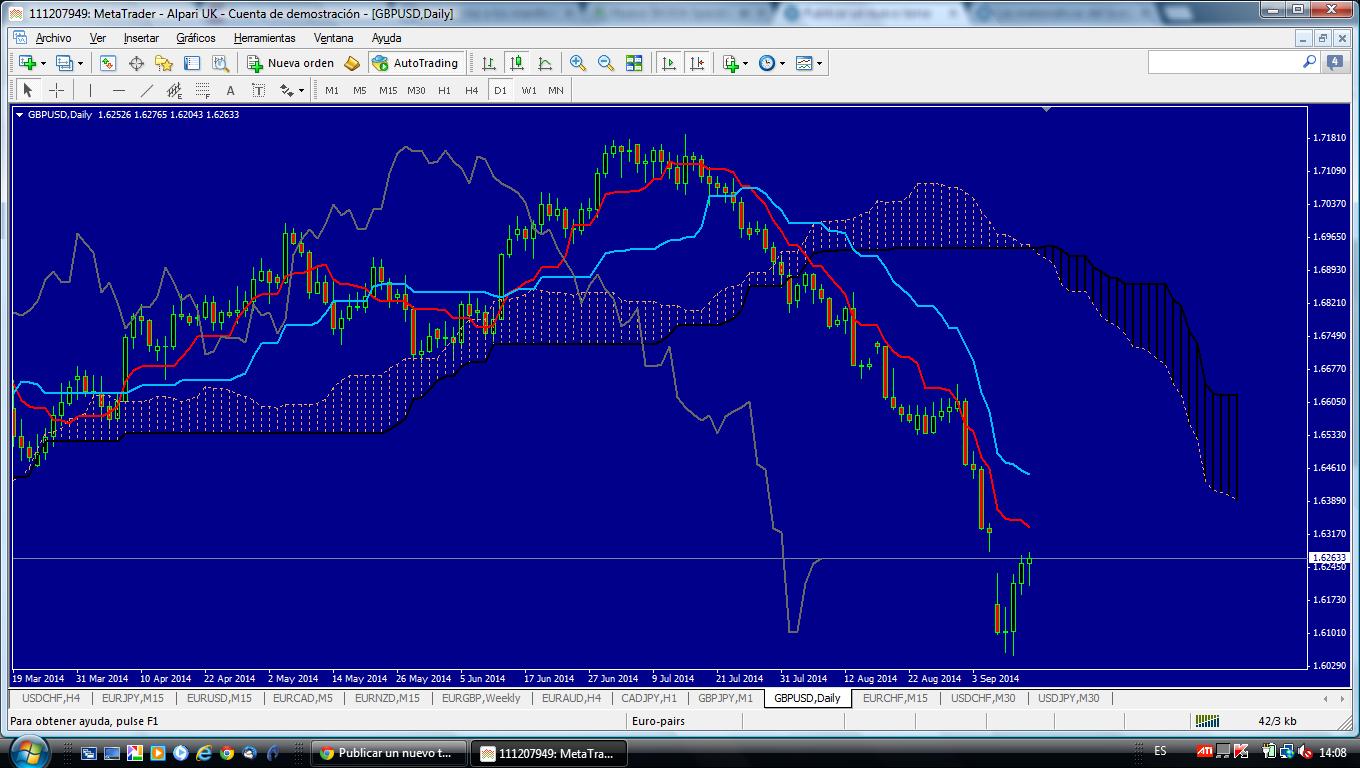The image size is (1360, 768).
Task: Switch to the USDCHF,H4 chart tab
Action: (51, 698)
